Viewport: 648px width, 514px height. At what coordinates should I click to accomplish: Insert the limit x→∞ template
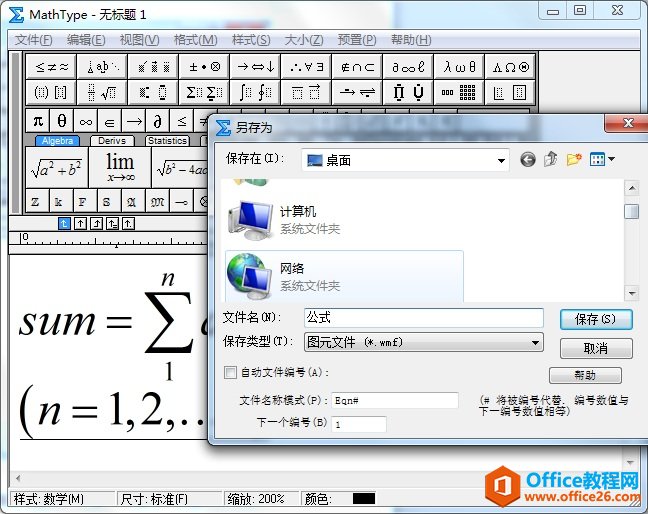pyautogui.click(x=120, y=166)
